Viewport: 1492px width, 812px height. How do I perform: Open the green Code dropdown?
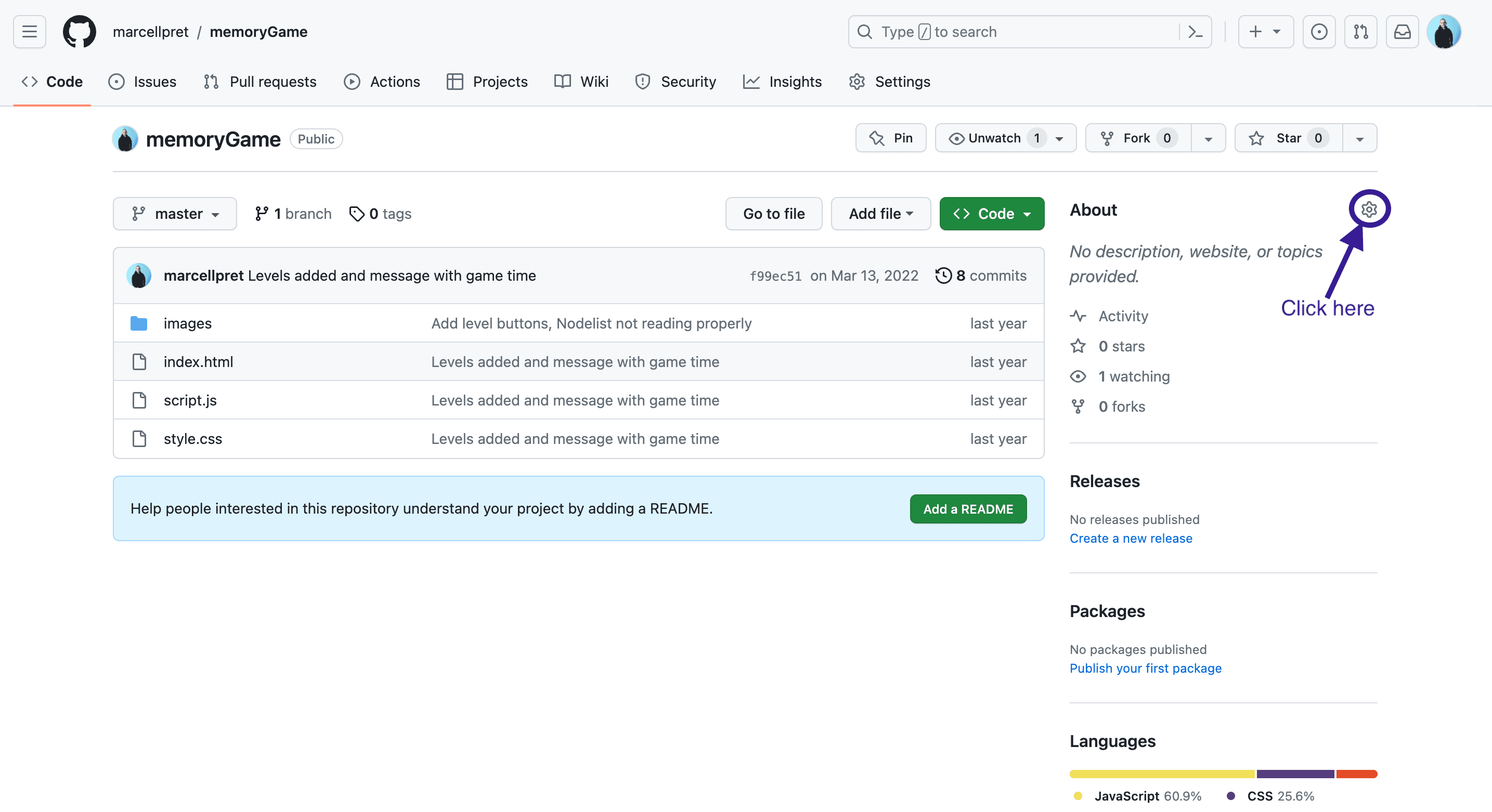[x=991, y=213]
